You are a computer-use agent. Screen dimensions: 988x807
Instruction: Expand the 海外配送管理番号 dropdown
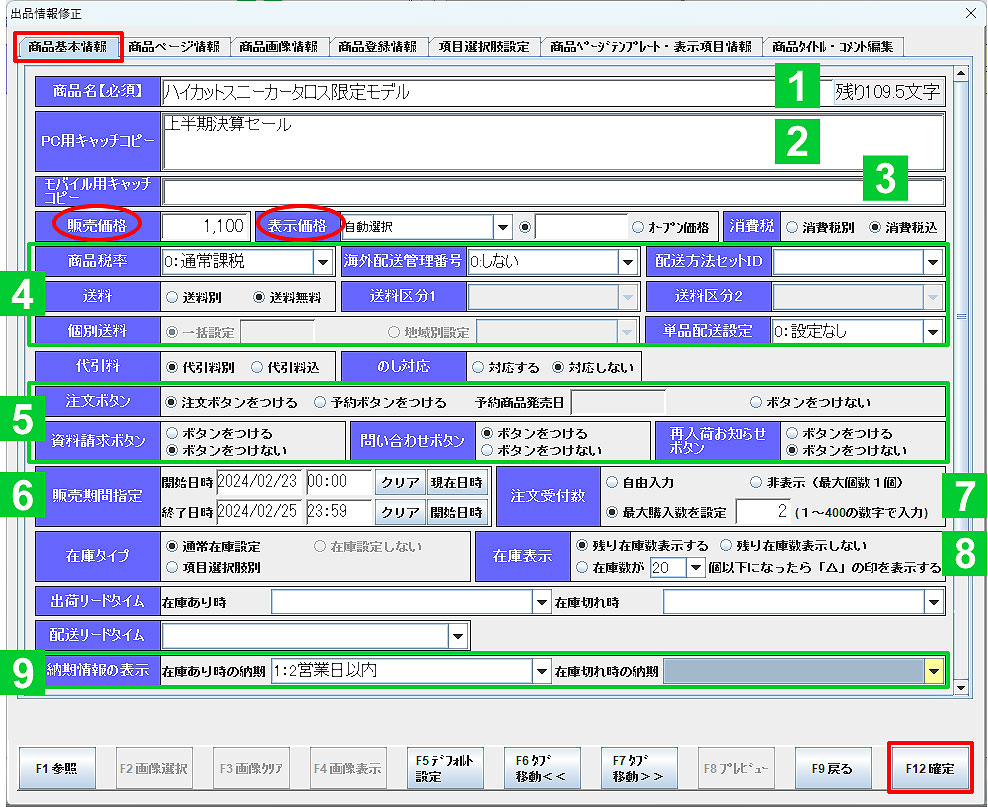pyautogui.click(x=622, y=261)
